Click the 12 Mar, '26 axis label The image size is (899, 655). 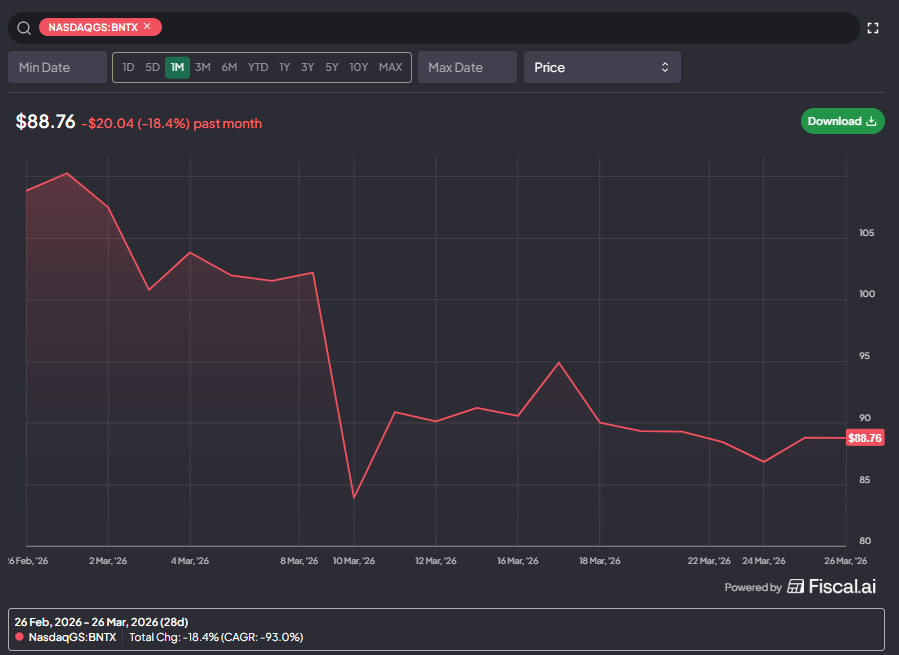(x=436, y=560)
